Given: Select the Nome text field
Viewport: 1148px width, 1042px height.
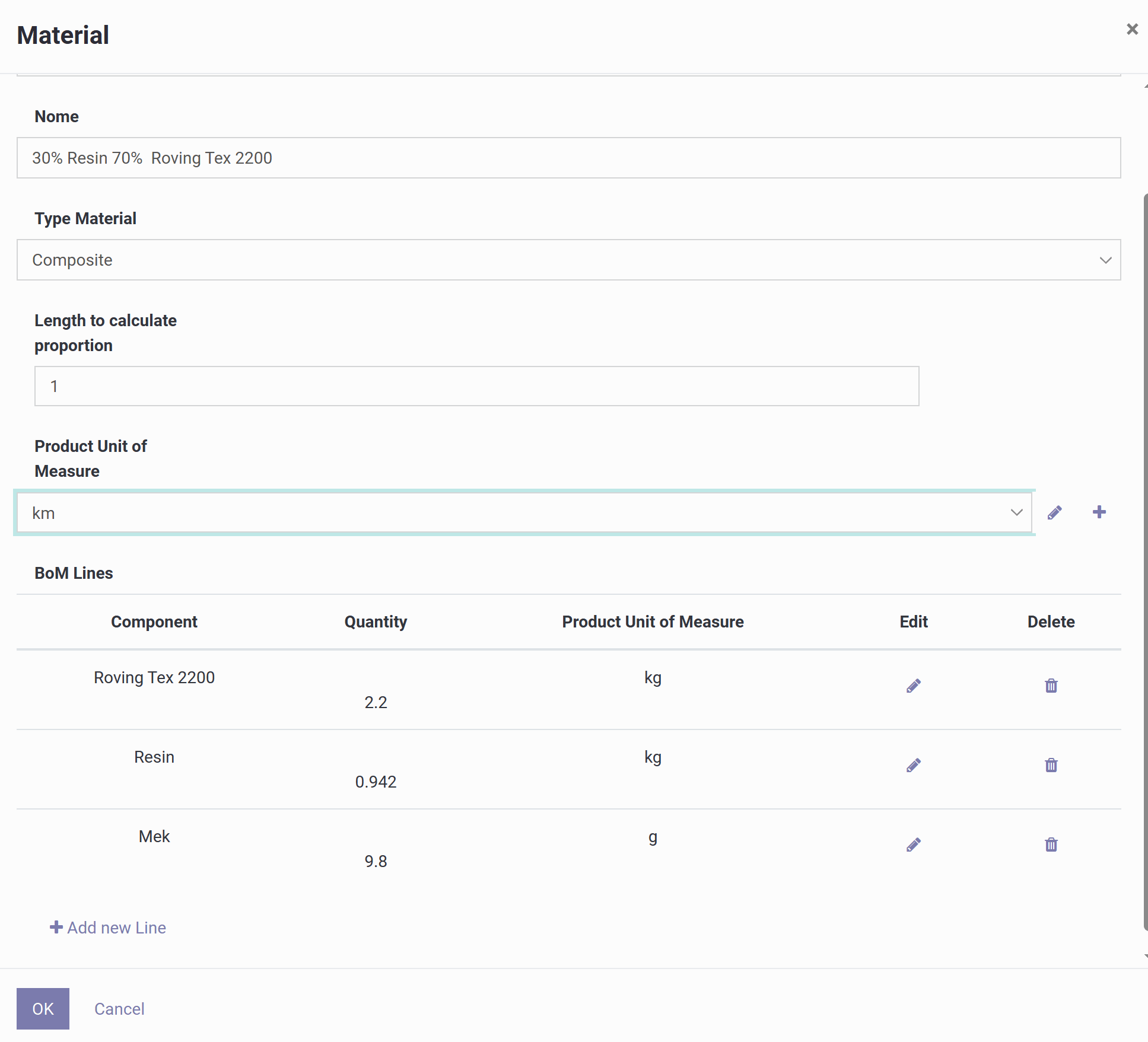Looking at the screenshot, I should [x=569, y=158].
